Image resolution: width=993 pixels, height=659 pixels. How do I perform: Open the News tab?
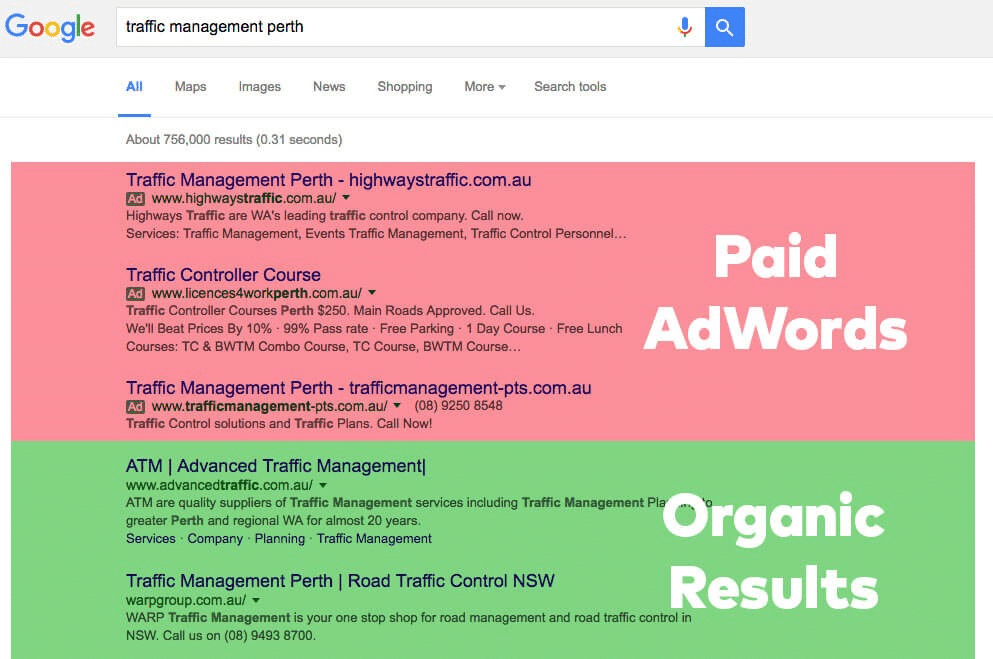pos(329,87)
